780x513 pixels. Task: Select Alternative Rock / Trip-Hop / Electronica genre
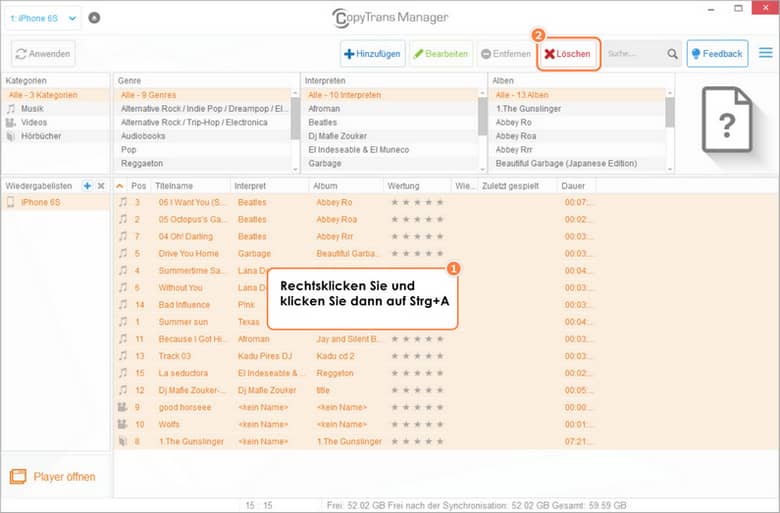[203, 122]
